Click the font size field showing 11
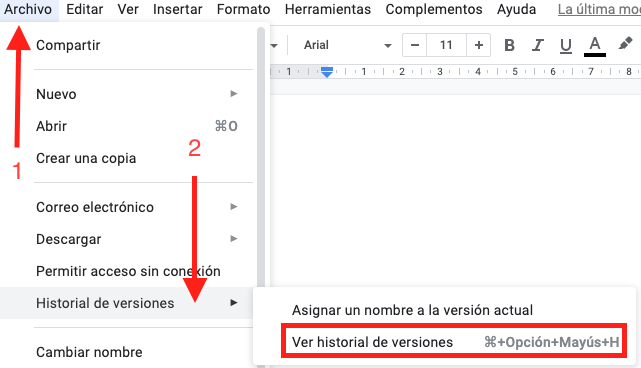 (446, 45)
